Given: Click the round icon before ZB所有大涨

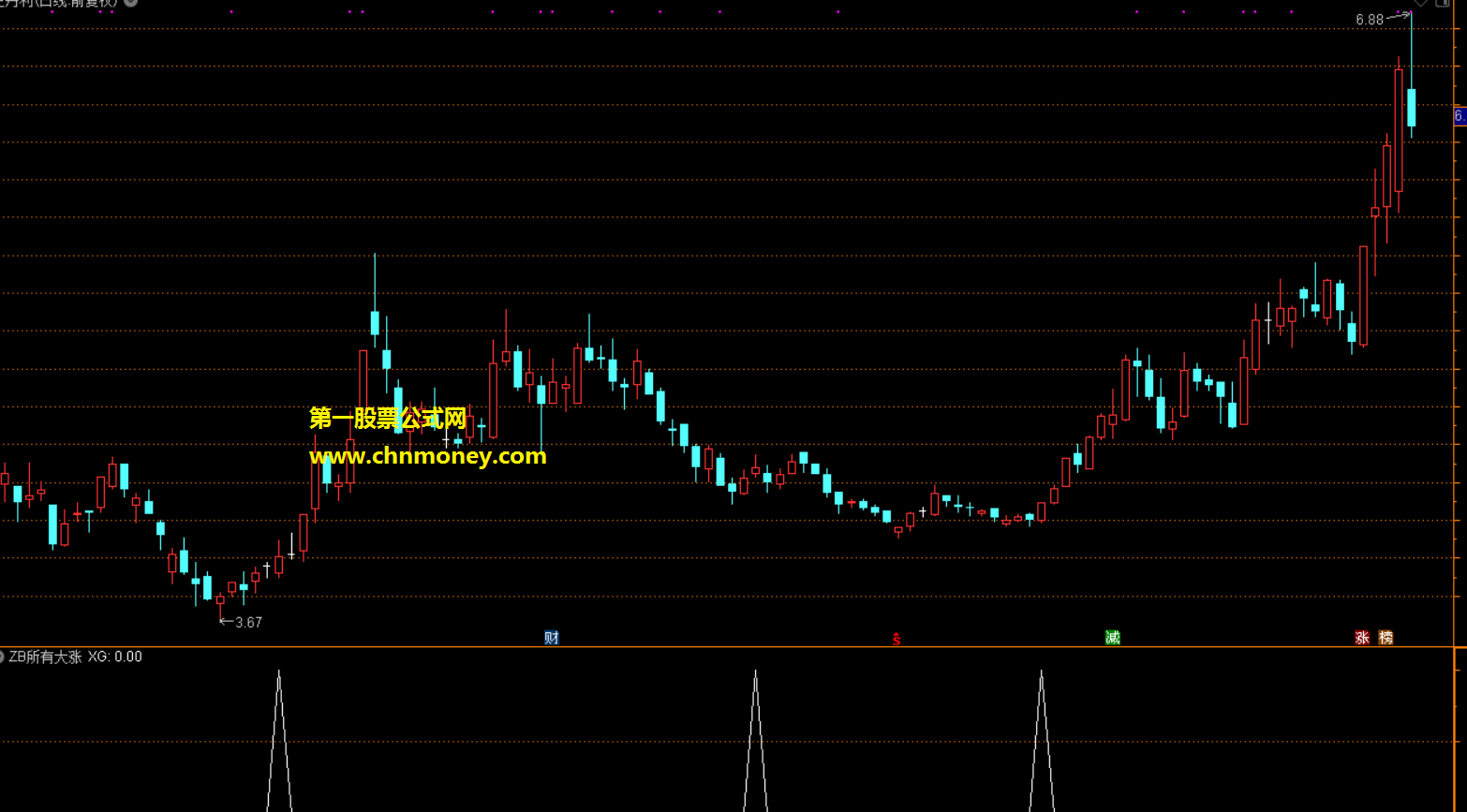Looking at the screenshot, I should pyautogui.click(x=2, y=657).
